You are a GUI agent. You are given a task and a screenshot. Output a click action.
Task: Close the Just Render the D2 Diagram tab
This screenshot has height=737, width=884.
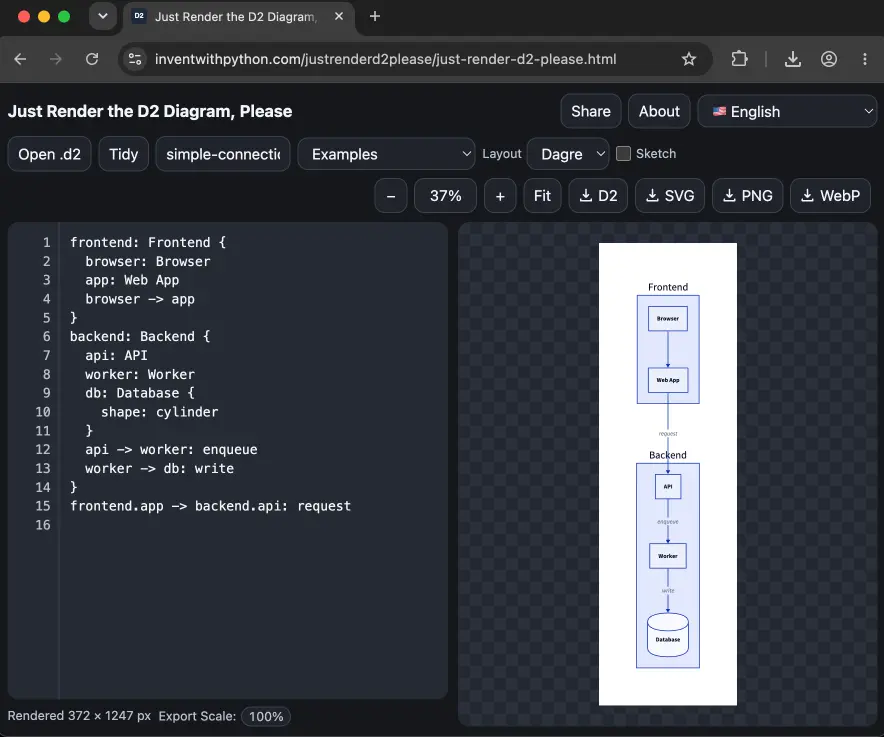click(x=339, y=16)
